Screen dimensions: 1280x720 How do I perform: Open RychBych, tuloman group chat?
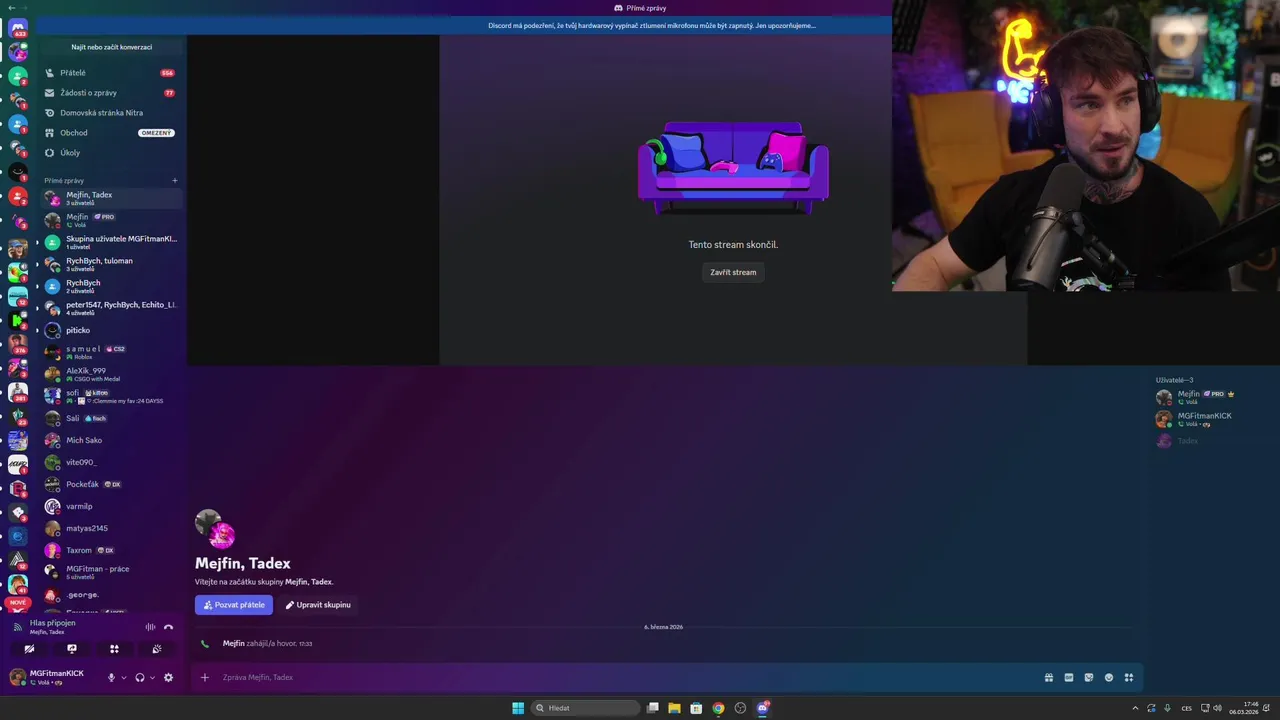(111, 264)
